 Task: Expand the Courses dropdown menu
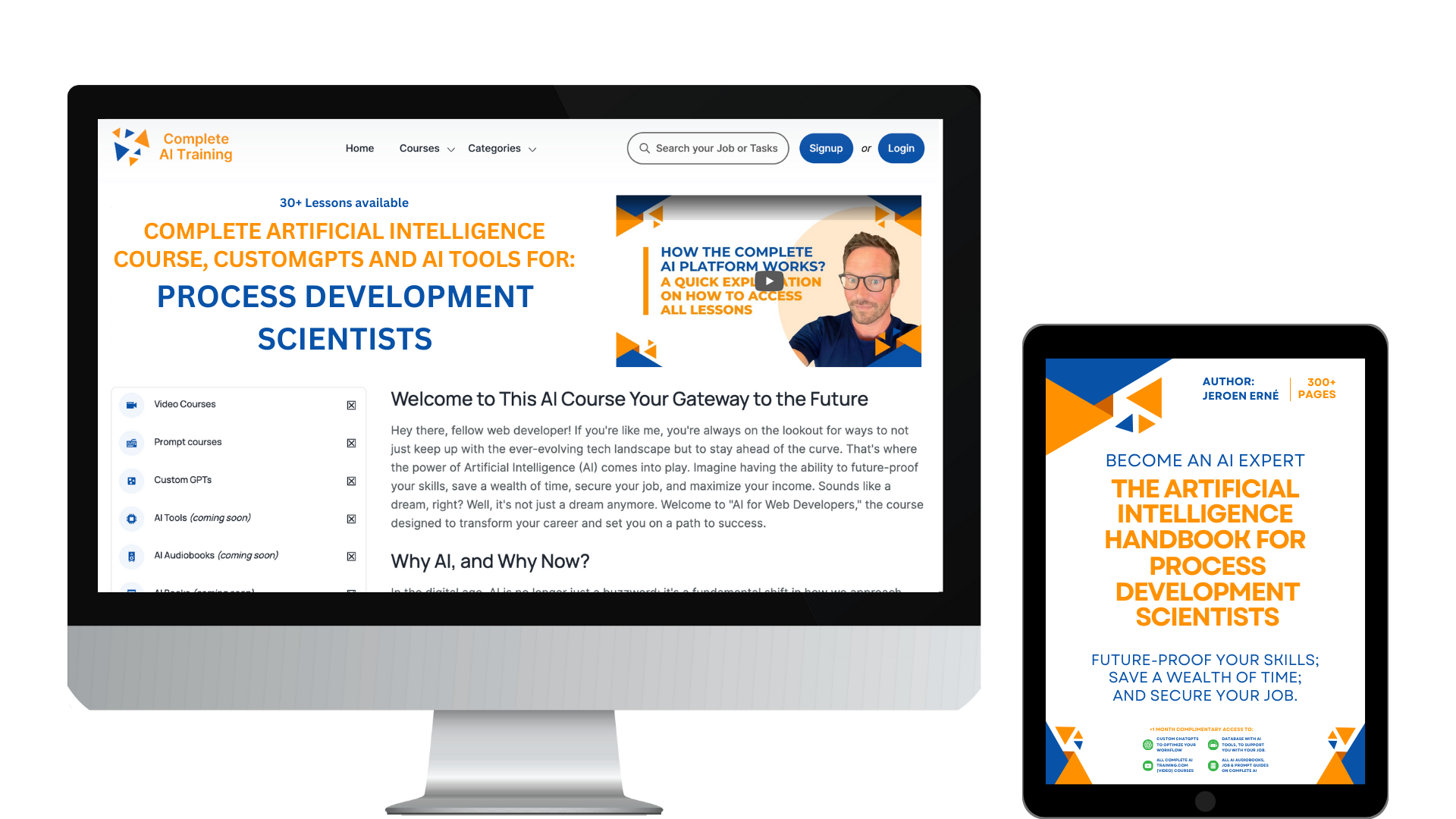click(426, 148)
